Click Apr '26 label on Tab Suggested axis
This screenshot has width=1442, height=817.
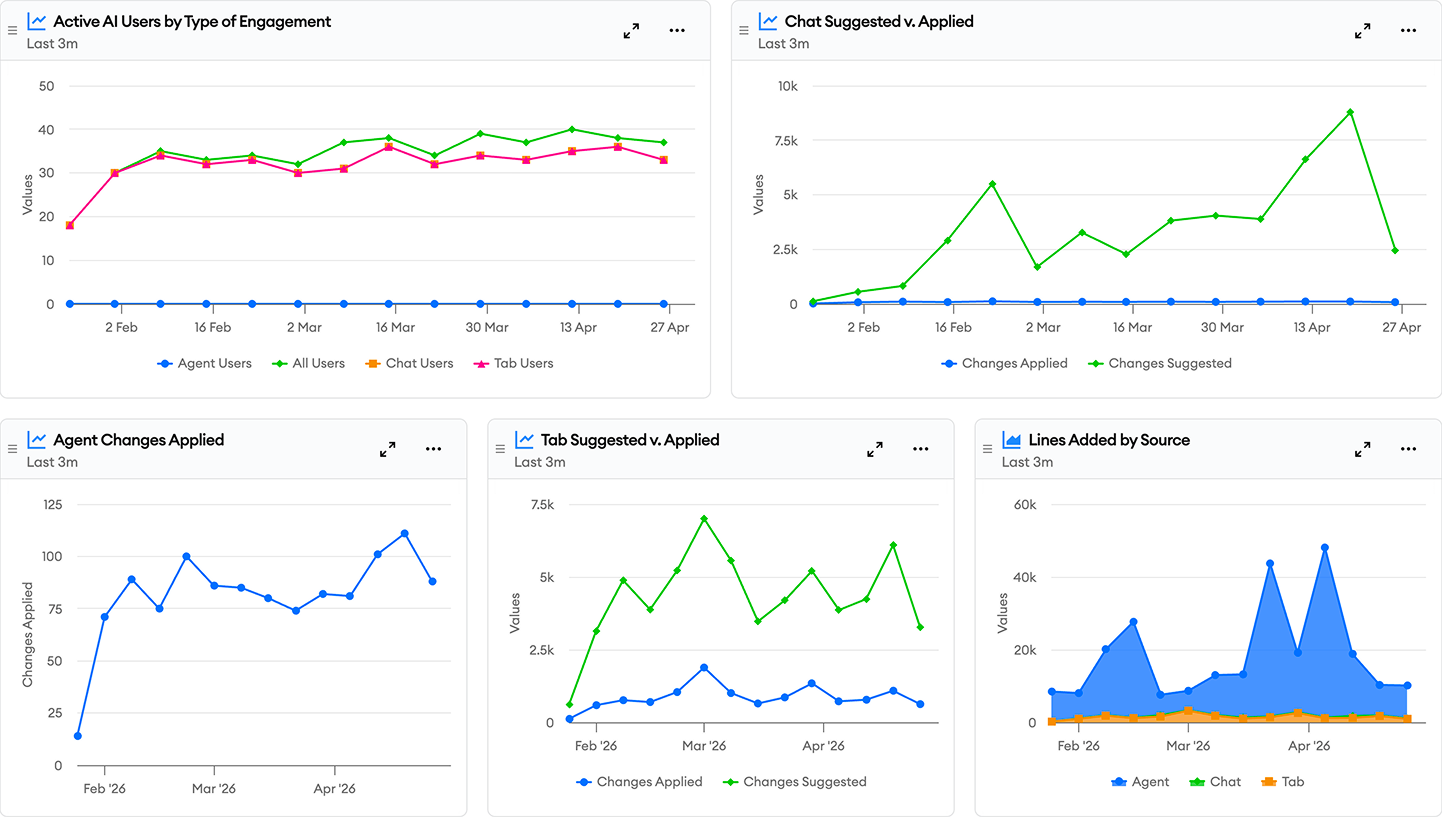823,746
